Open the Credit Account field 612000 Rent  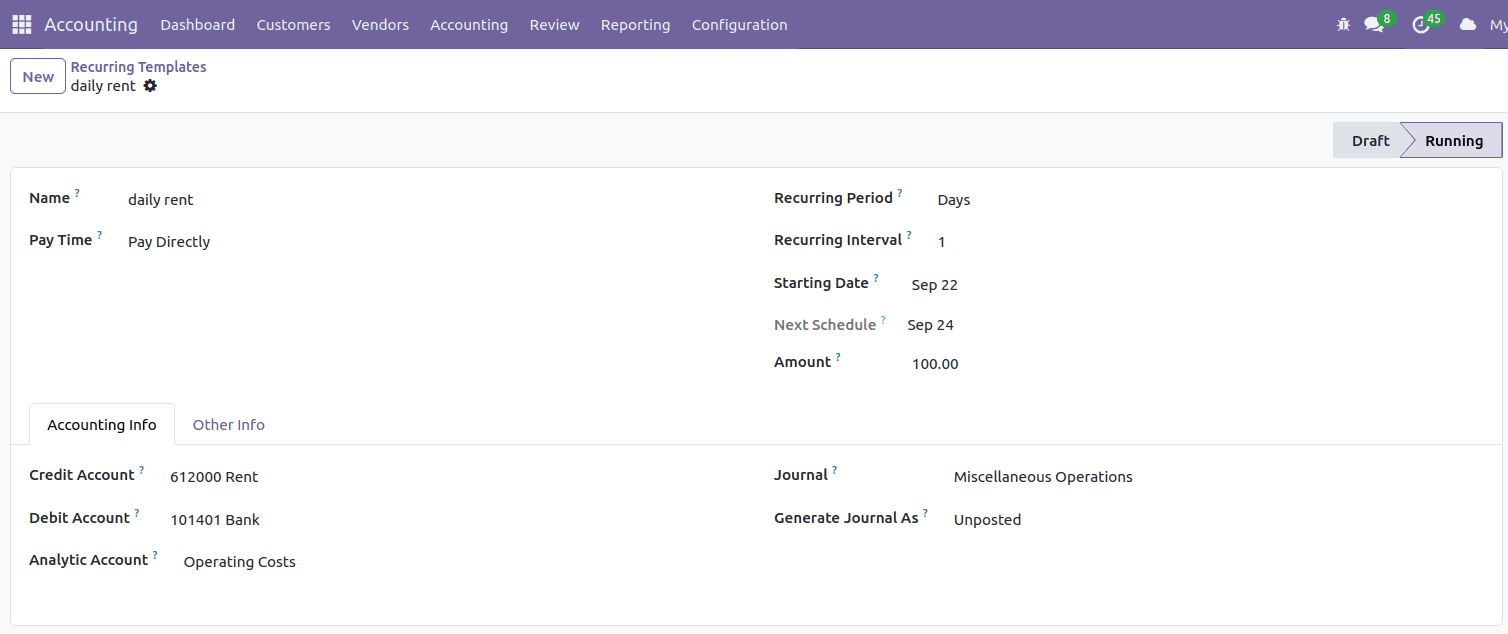coord(214,477)
